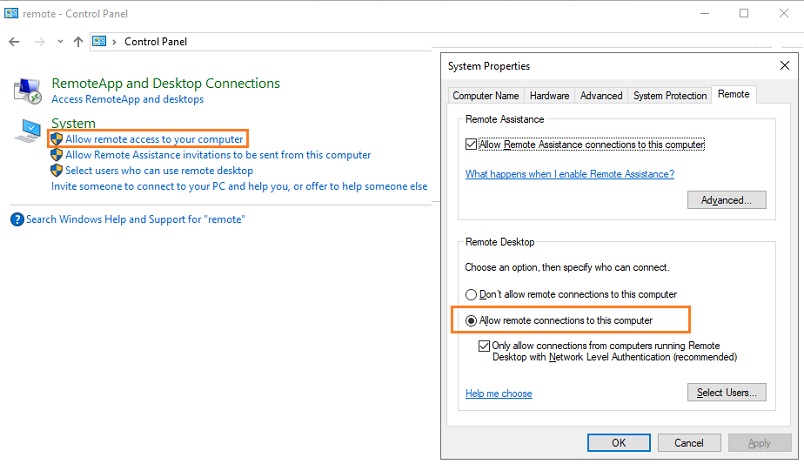Viewport: 804px width, 471px height.
Task: Toggle Allow Remote Assistance connections checkbox
Action: [x=472, y=145]
